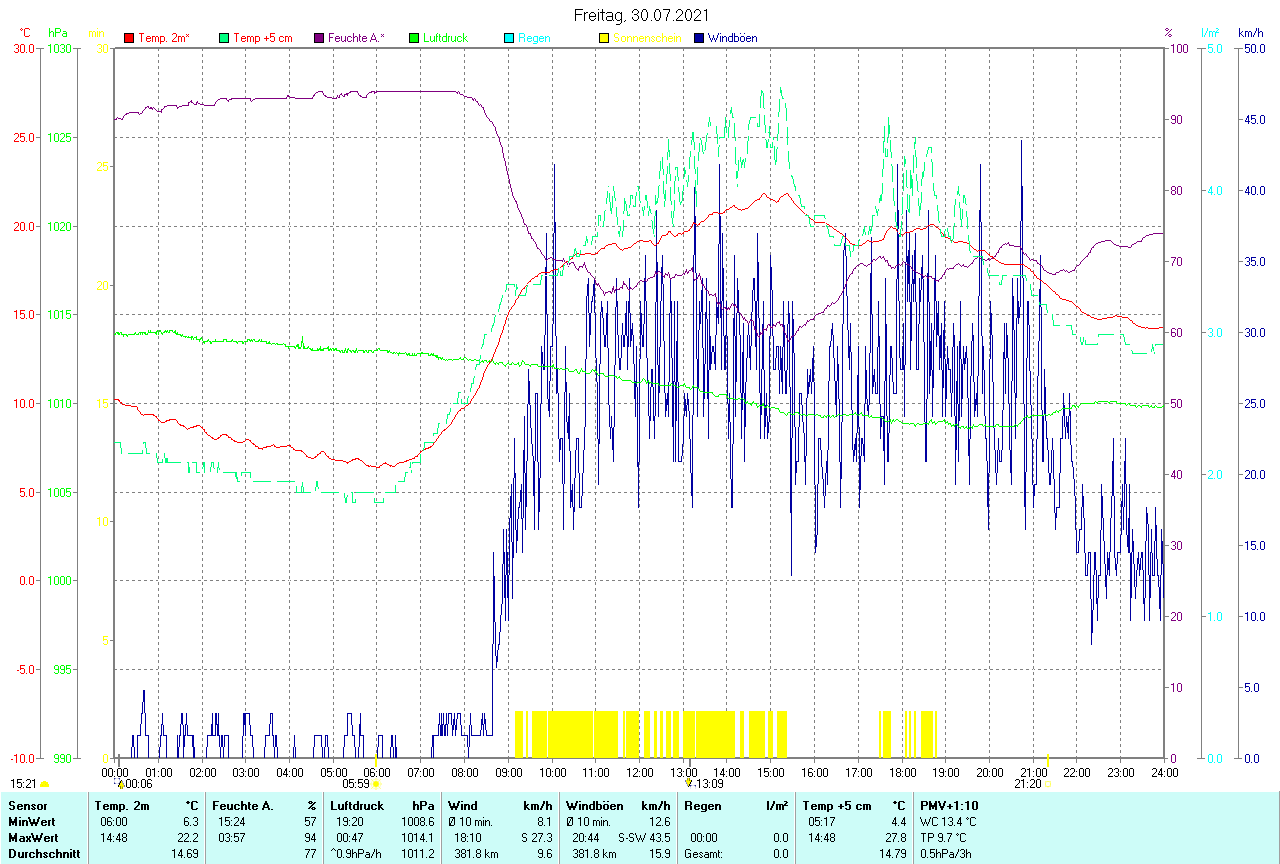Click the average temperature value 14.69
The image size is (1280, 864).
[184, 854]
